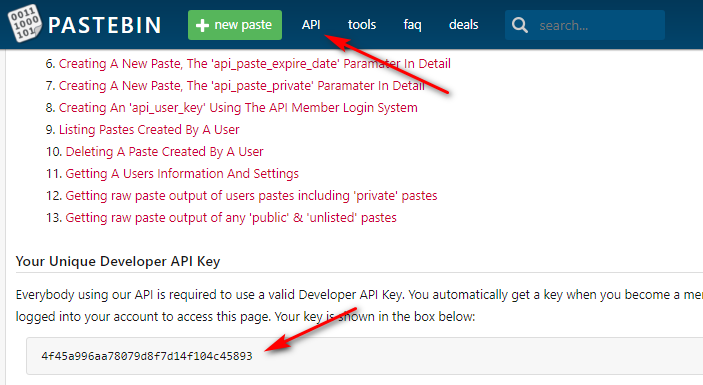Create a new paste with green button
Screen dimensions: 703x385
pos(235,25)
